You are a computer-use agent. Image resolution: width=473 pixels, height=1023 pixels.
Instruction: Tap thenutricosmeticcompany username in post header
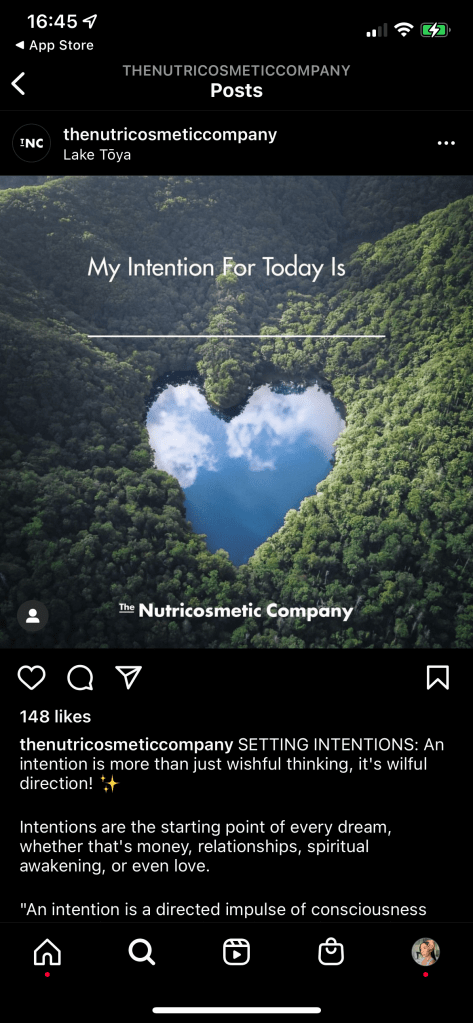coord(170,134)
